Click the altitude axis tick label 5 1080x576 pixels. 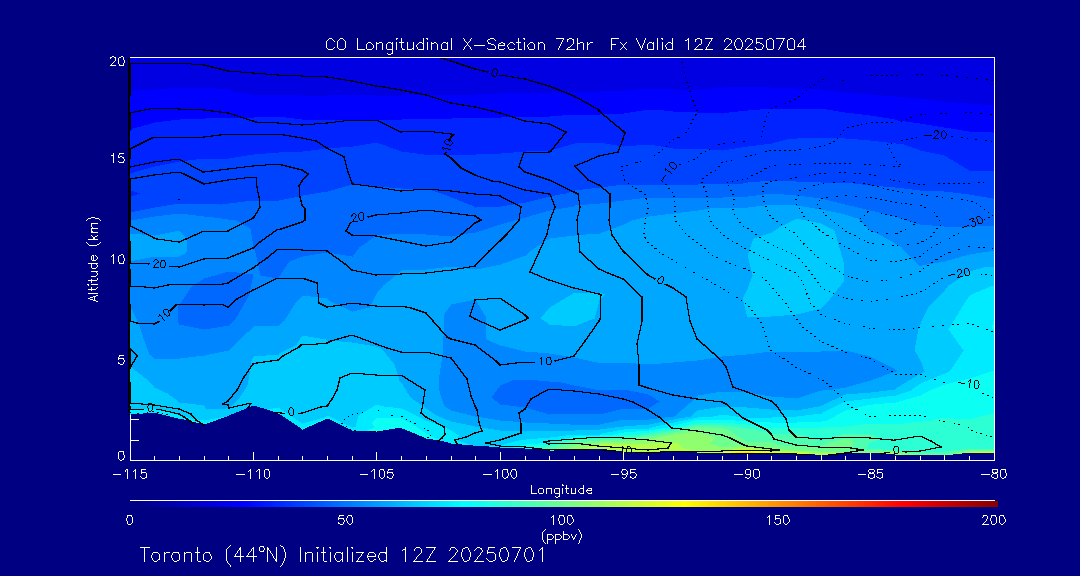pos(121,360)
